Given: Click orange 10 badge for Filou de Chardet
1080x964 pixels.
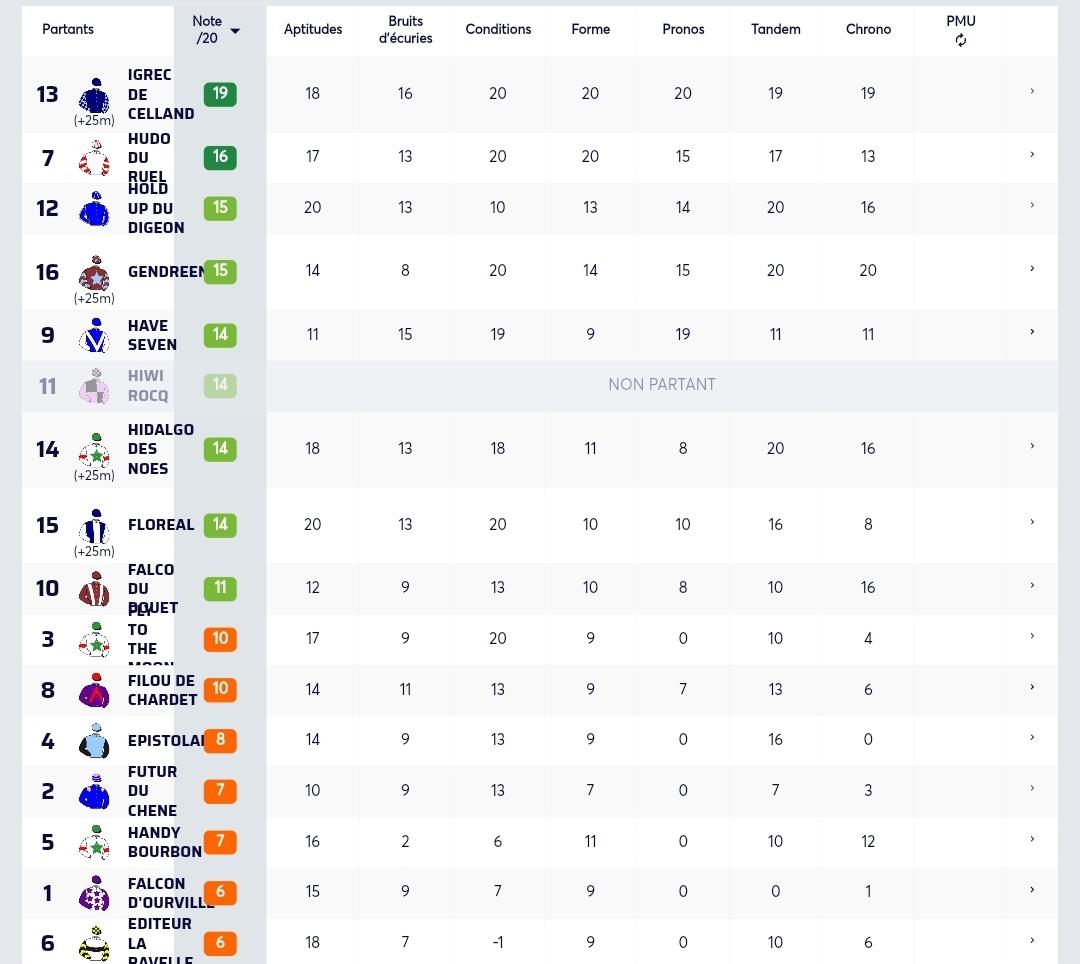Looking at the screenshot, I should [220, 689].
